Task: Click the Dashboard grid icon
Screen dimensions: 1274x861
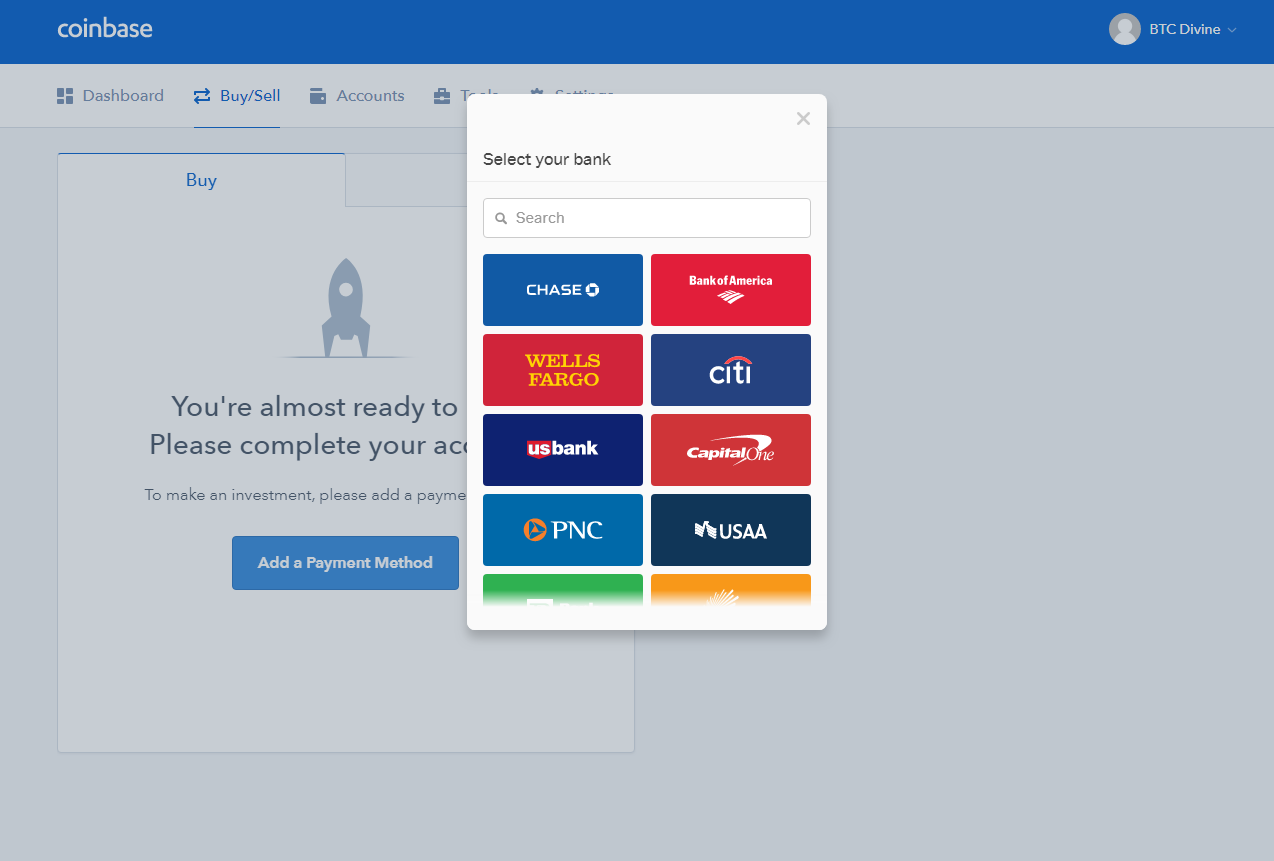Action: [x=65, y=96]
